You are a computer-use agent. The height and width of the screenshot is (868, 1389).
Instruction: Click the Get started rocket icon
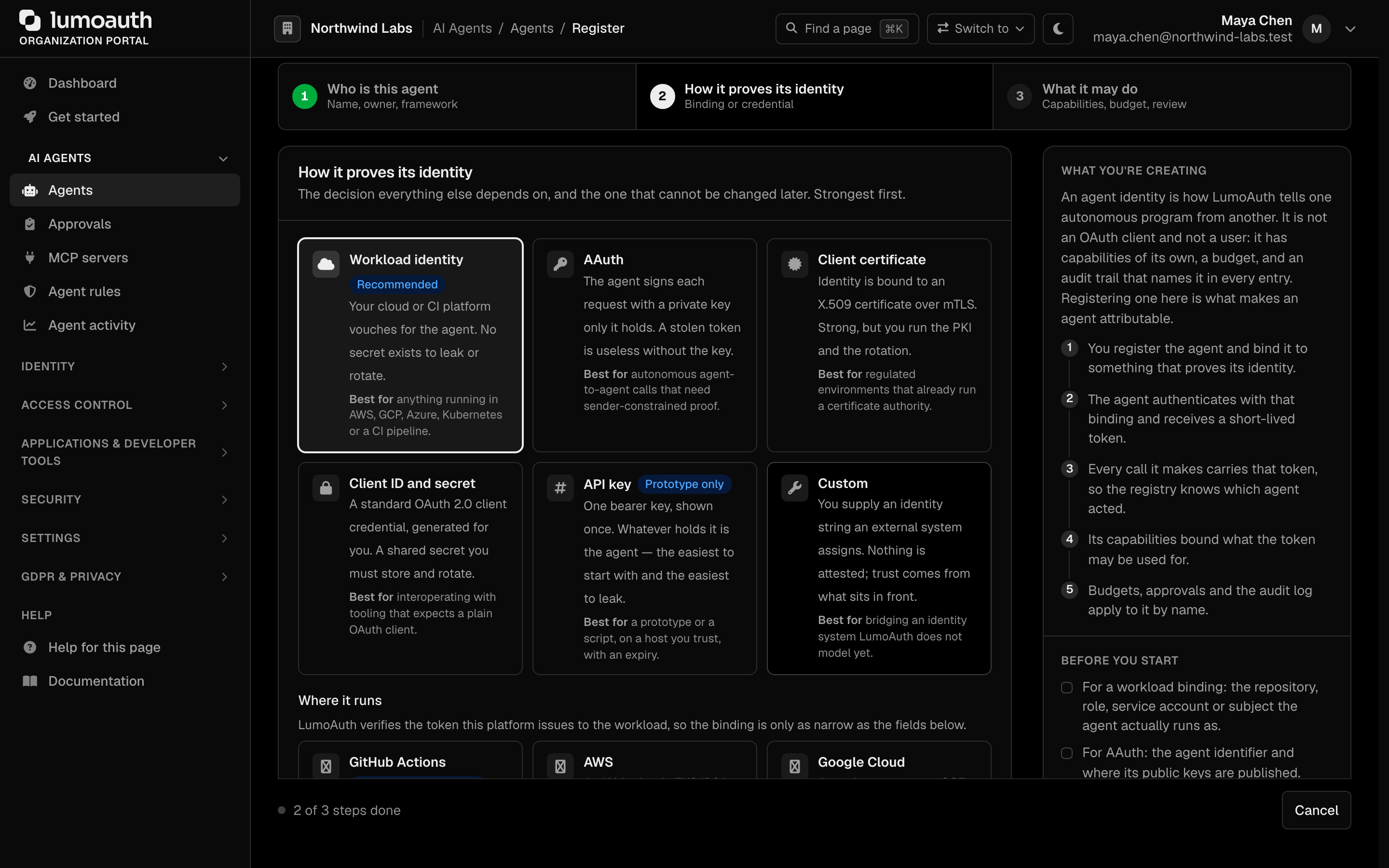pos(30,117)
